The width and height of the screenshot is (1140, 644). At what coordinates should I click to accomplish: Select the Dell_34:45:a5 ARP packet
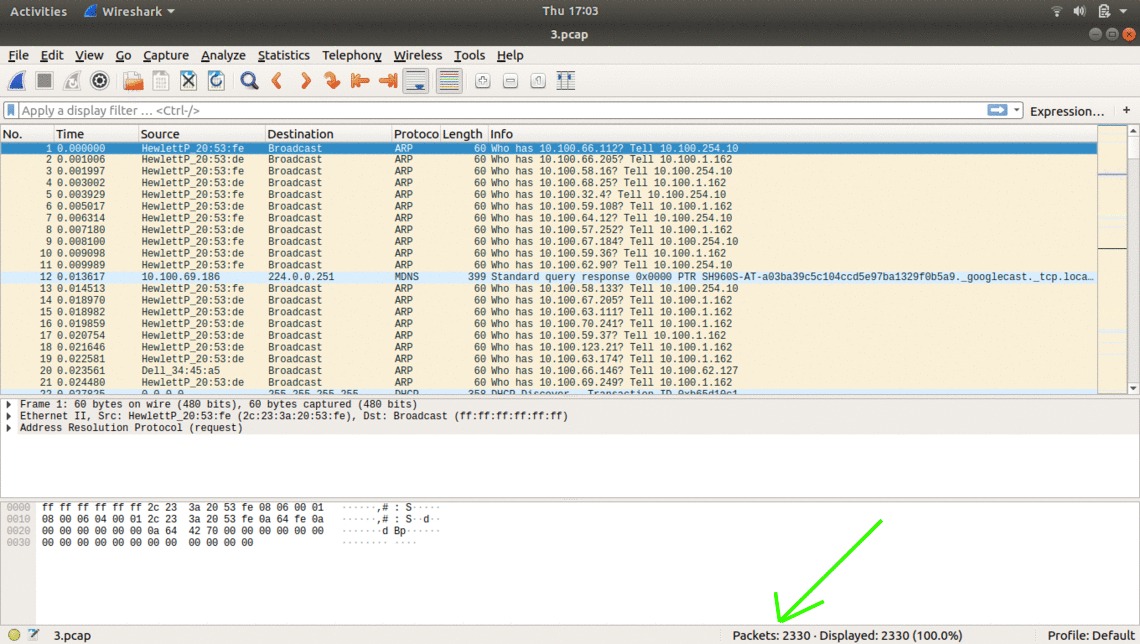pyautogui.click(x=549, y=371)
